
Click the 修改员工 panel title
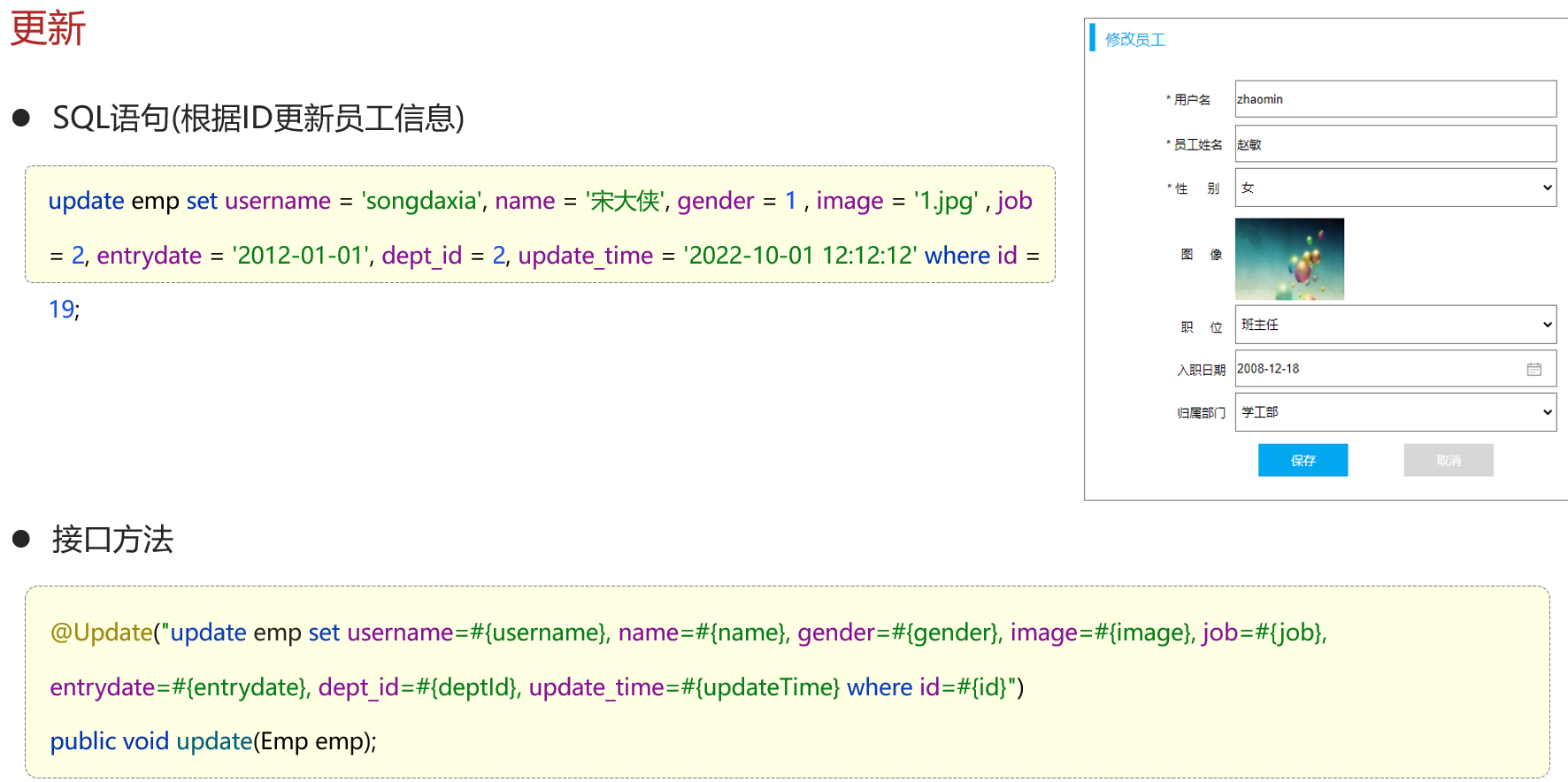tap(1134, 40)
